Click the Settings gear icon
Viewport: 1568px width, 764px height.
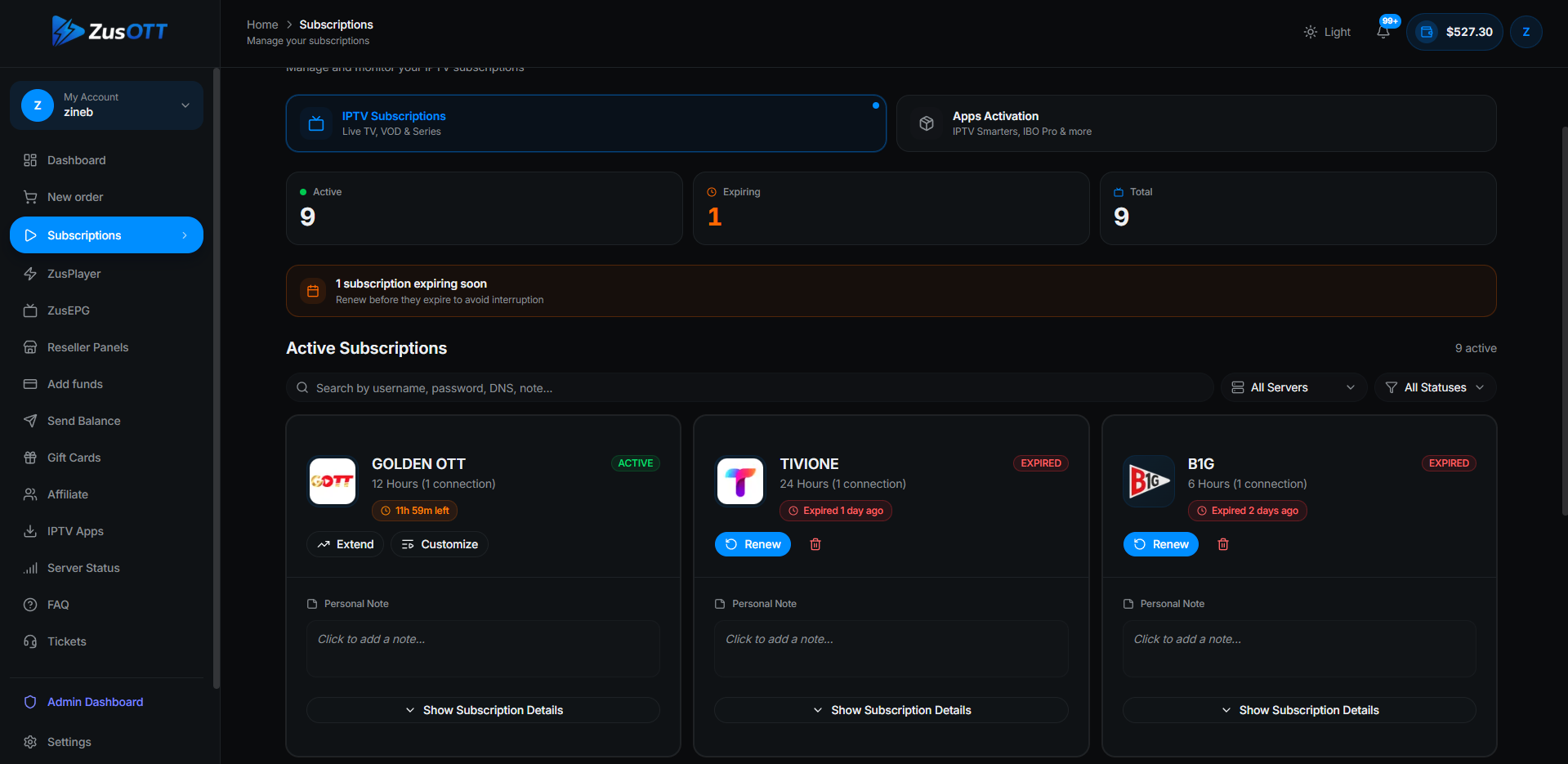[30, 742]
